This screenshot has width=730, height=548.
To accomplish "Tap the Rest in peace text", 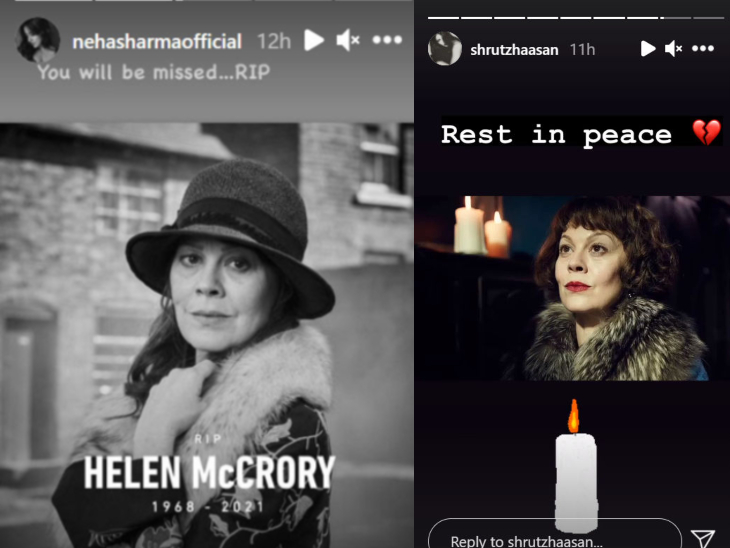I will [556, 134].
